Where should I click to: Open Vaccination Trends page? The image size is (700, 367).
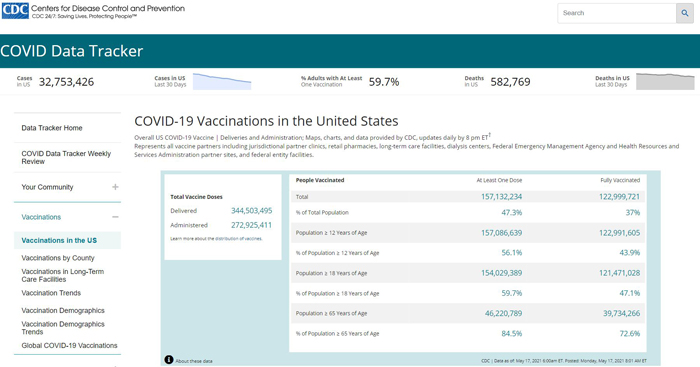coord(51,293)
